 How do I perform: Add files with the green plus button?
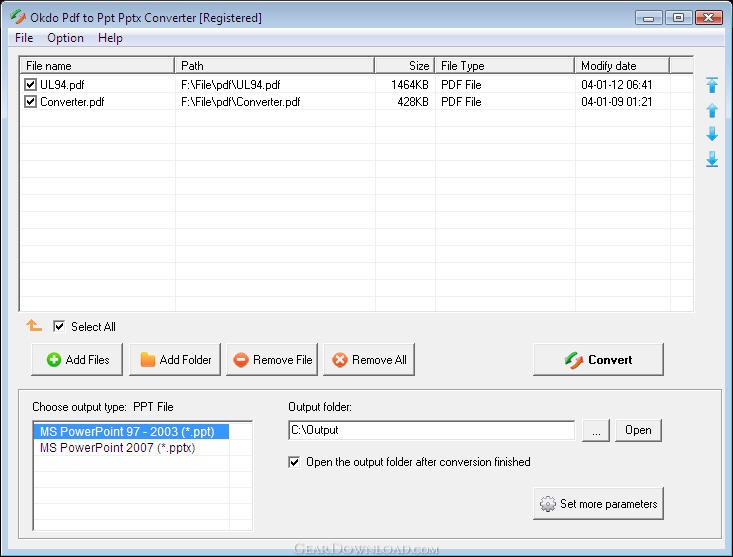click(78, 360)
